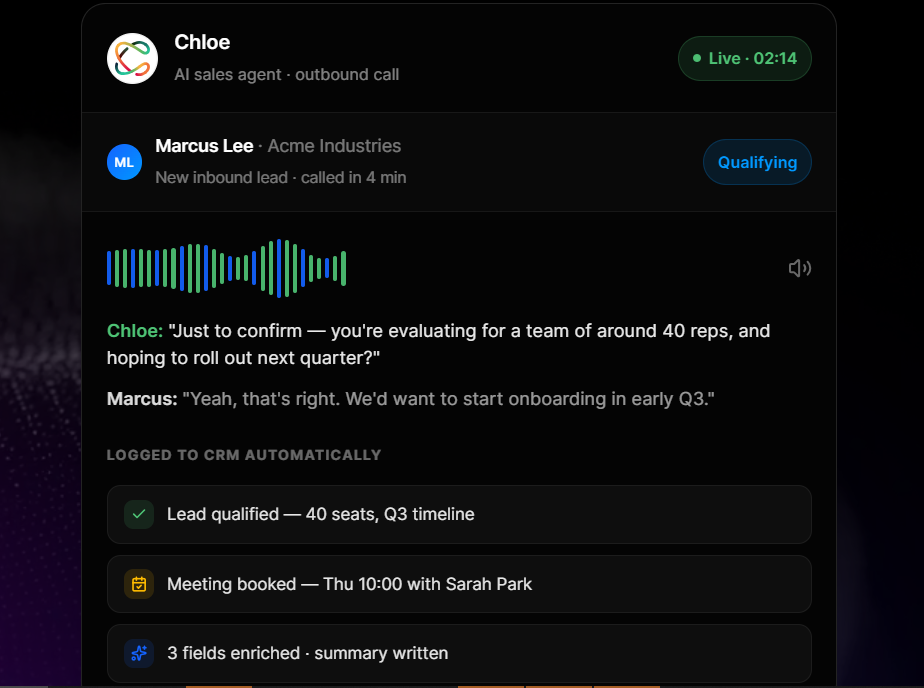Screen dimensions: 924x688
Task: Click the AI sales agent outbound call subtitle
Action: tap(287, 74)
